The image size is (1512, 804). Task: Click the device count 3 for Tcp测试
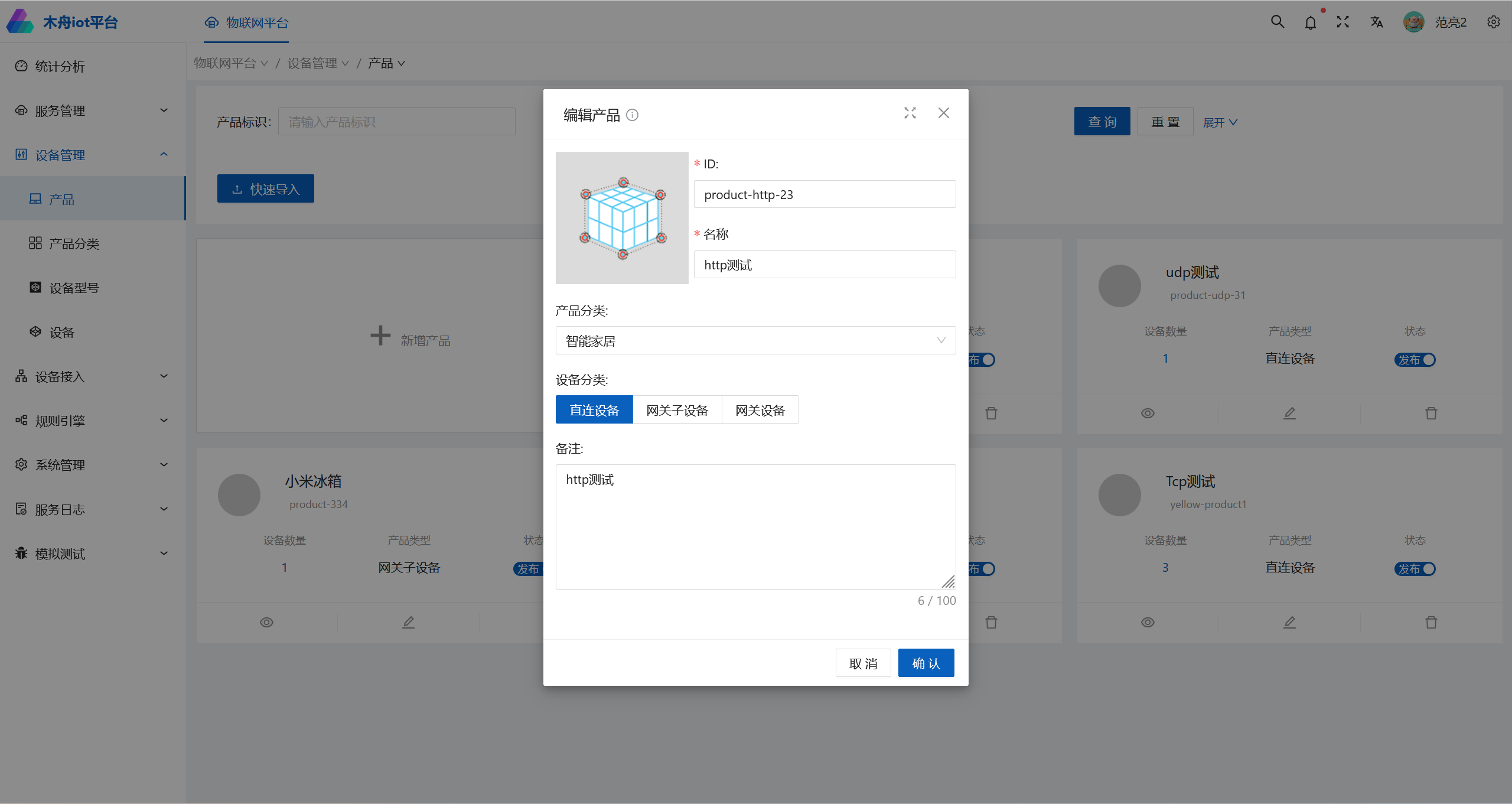pos(1165,568)
